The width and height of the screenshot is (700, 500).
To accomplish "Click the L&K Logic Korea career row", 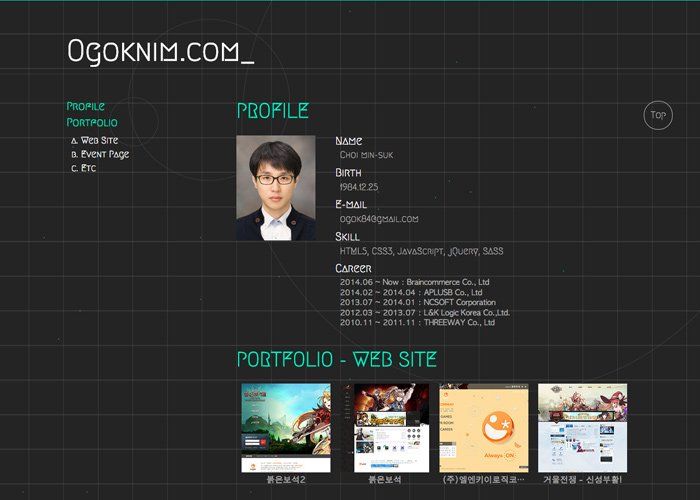I will (x=425, y=312).
